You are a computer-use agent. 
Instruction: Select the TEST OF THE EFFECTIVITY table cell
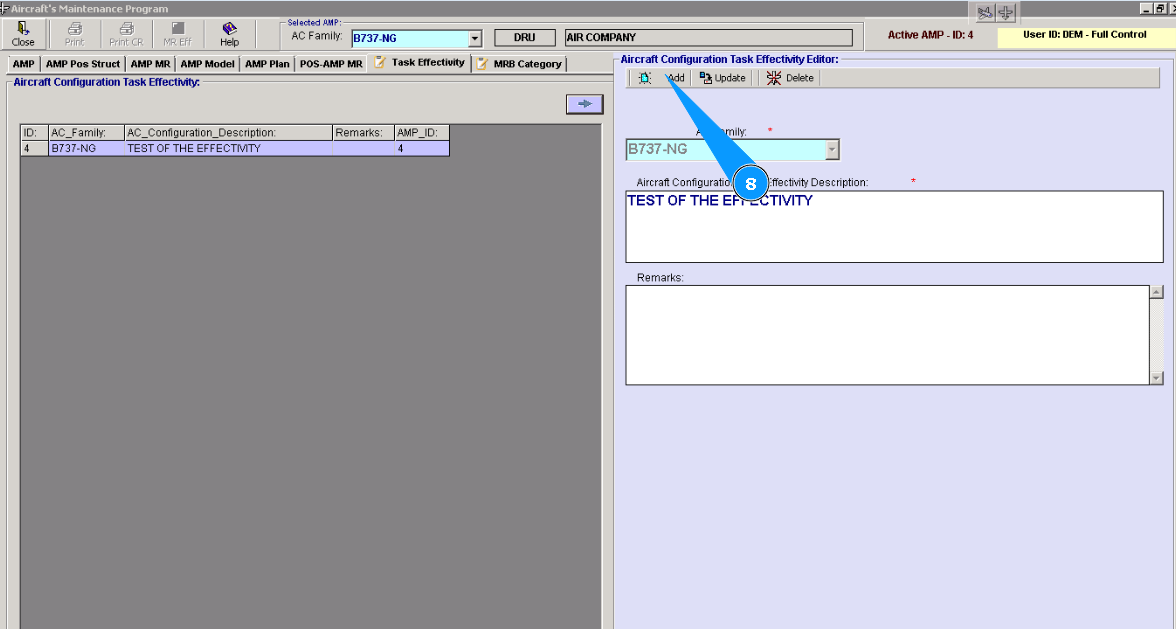coord(228,148)
